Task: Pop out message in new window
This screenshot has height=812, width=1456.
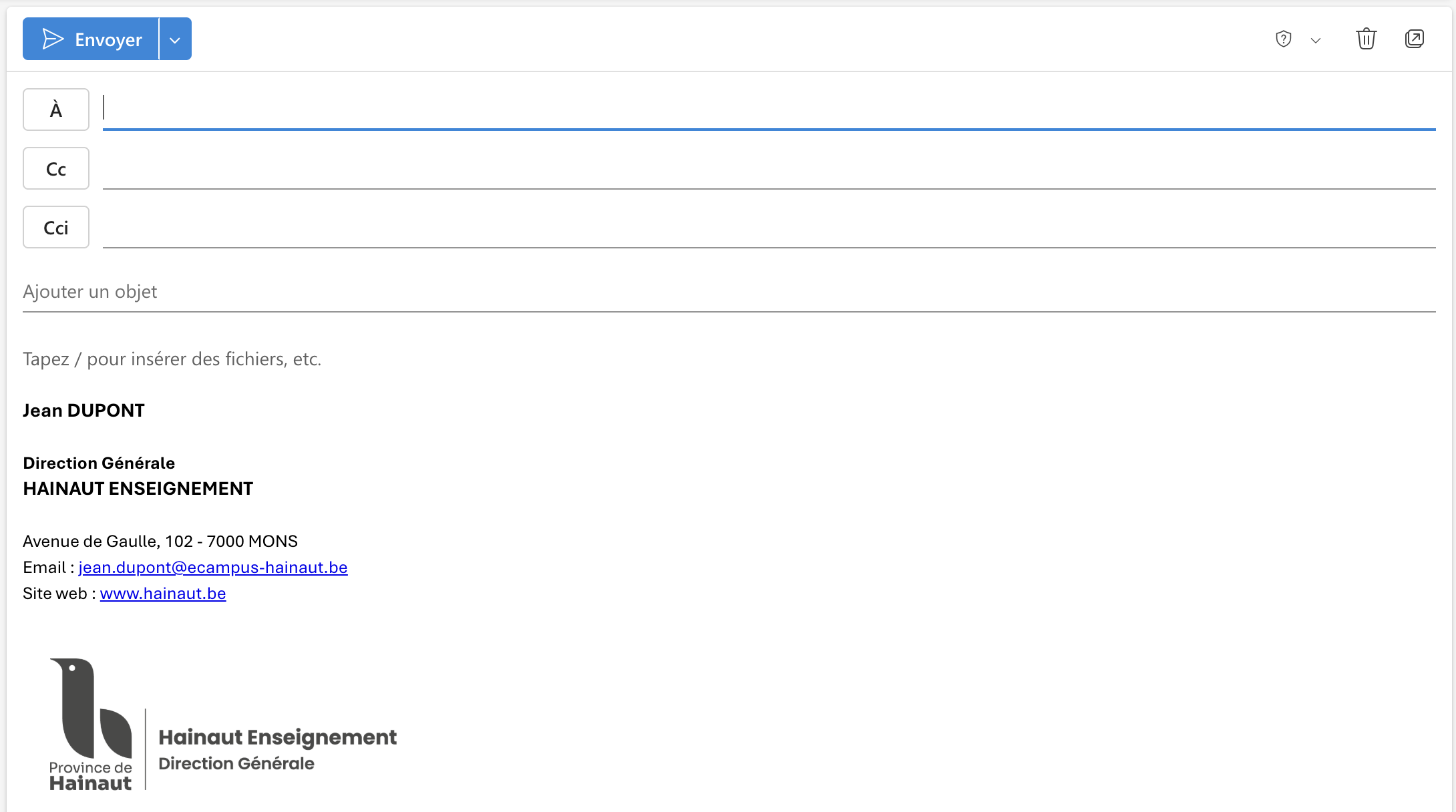Action: click(x=1414, y=39)
